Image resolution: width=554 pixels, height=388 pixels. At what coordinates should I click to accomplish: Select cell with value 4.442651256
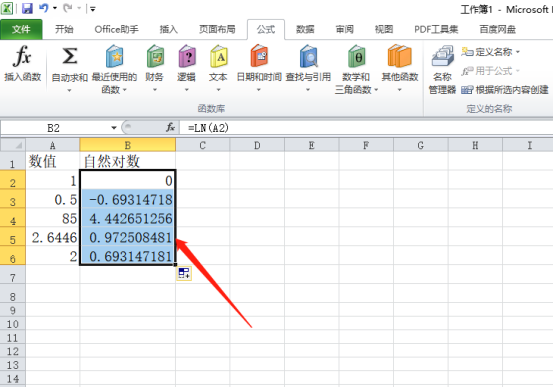click(x=128, y=218)
